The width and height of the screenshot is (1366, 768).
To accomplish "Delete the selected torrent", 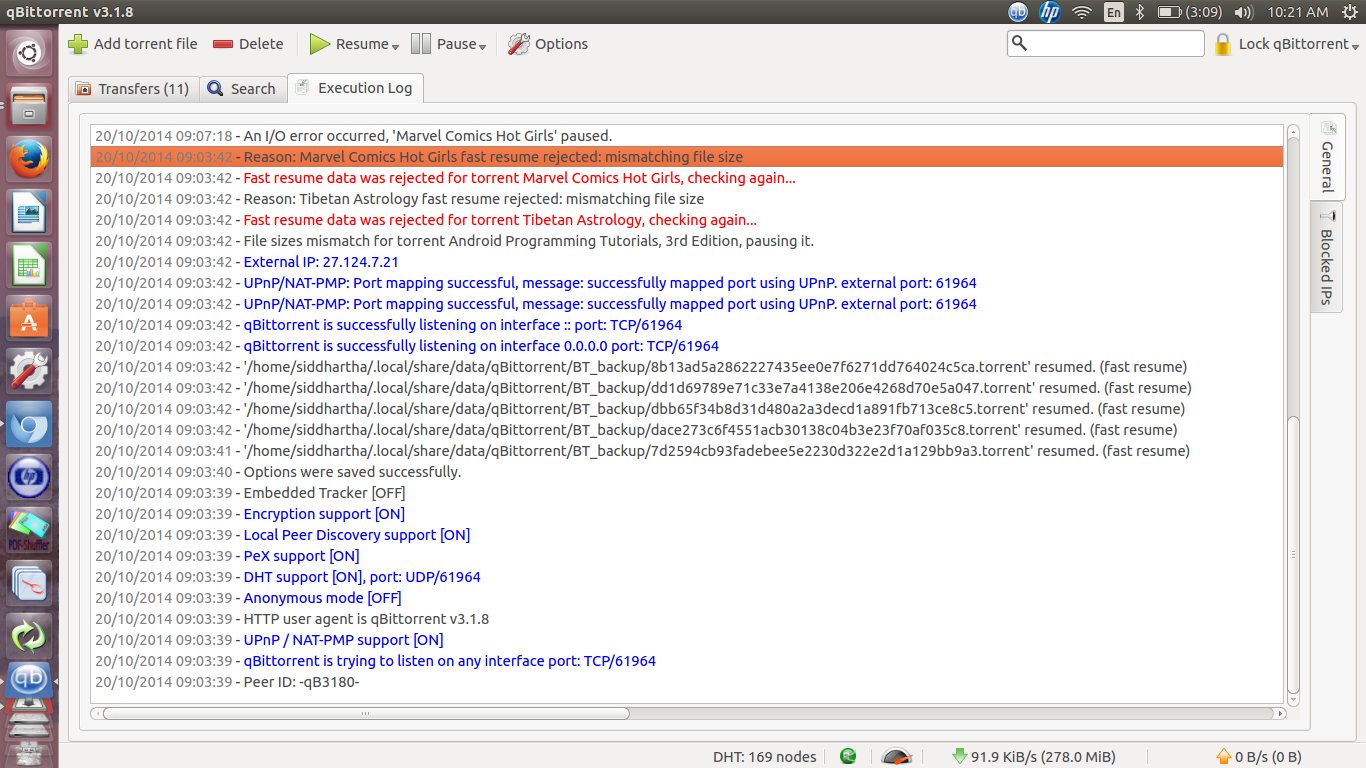I will click(x=248, y=44).
